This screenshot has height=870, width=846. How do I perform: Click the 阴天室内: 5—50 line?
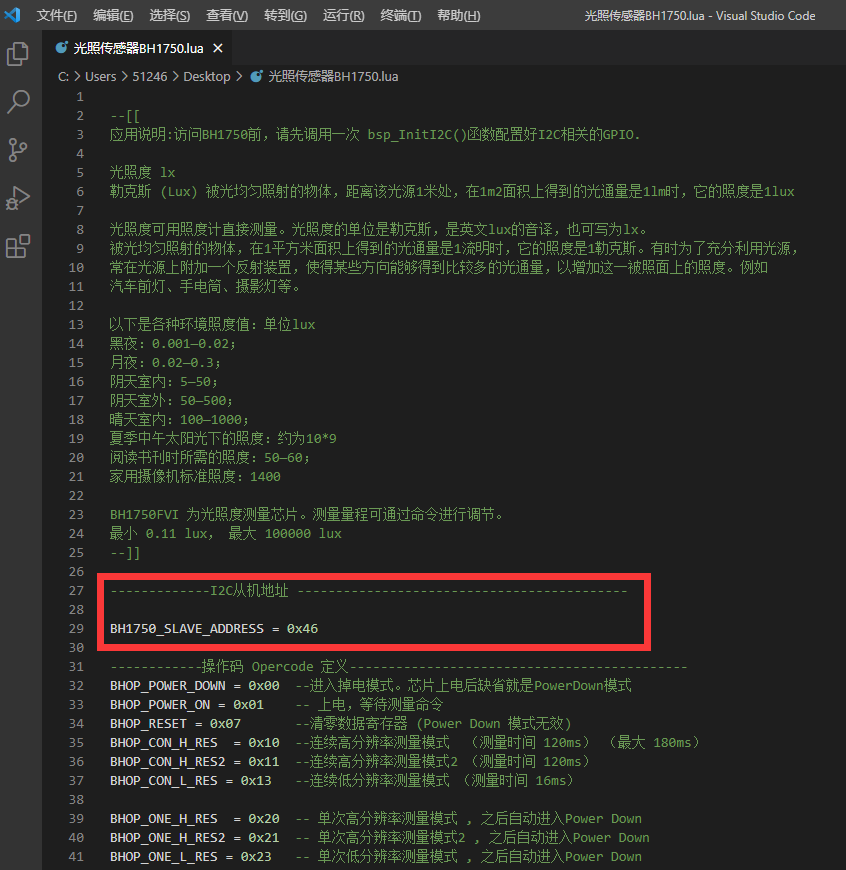click(x=164, y=382)
